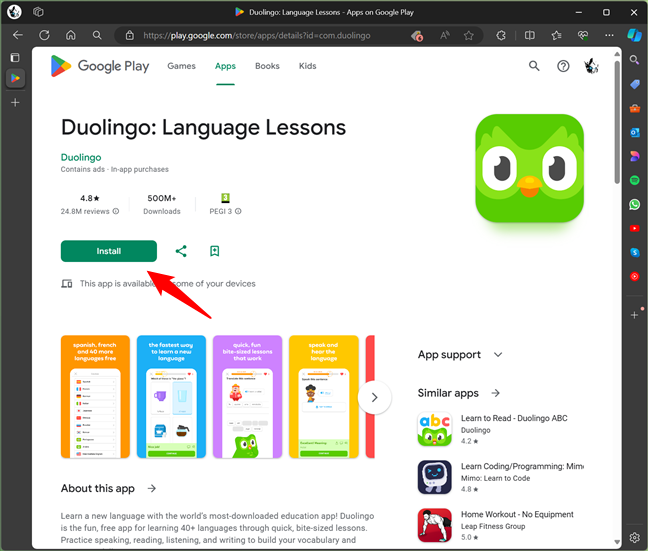Click the Google Play logo
This screenshot has height=551, width=648.
point(100,66)
